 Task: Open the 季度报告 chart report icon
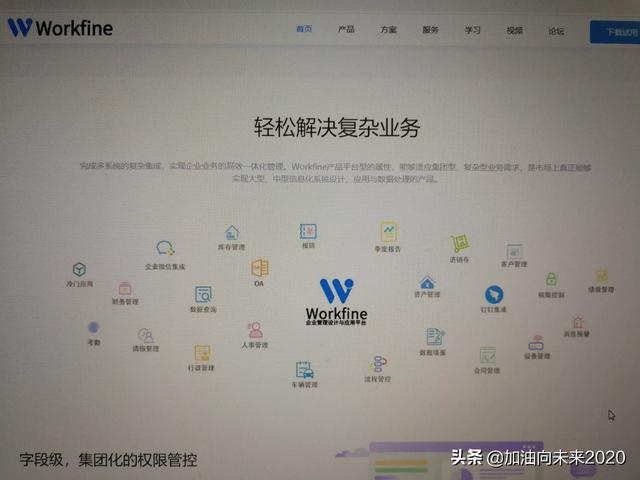pyautogui.click(x=389, y=232)
